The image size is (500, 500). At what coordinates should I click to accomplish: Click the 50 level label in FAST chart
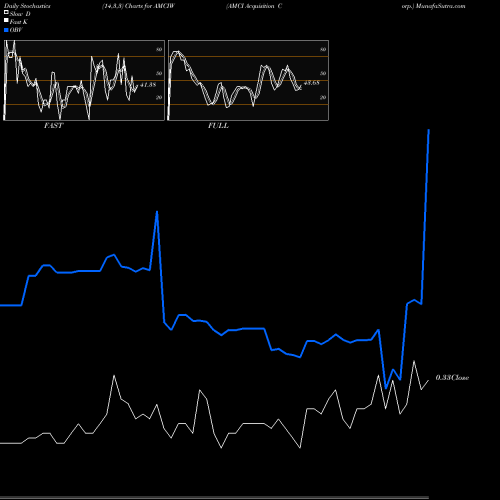pyautogui.click(x=159, y=73)
